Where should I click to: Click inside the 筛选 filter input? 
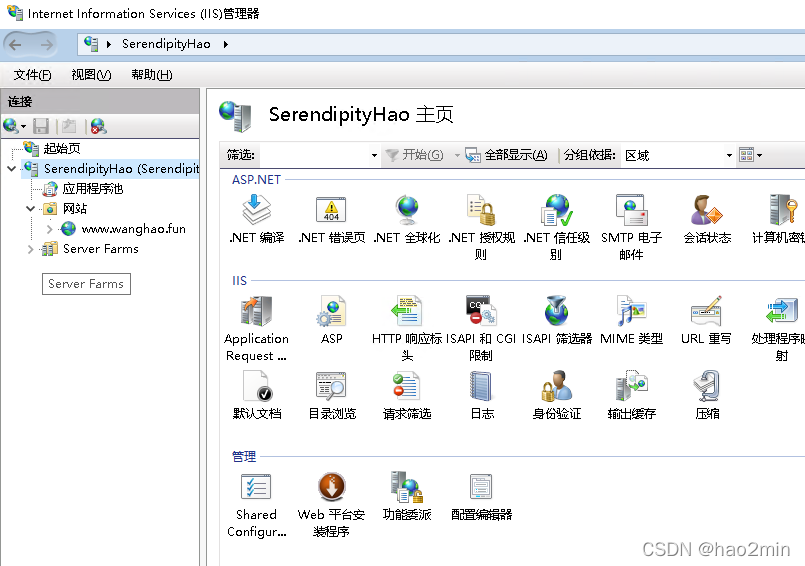tap(313, 155)
